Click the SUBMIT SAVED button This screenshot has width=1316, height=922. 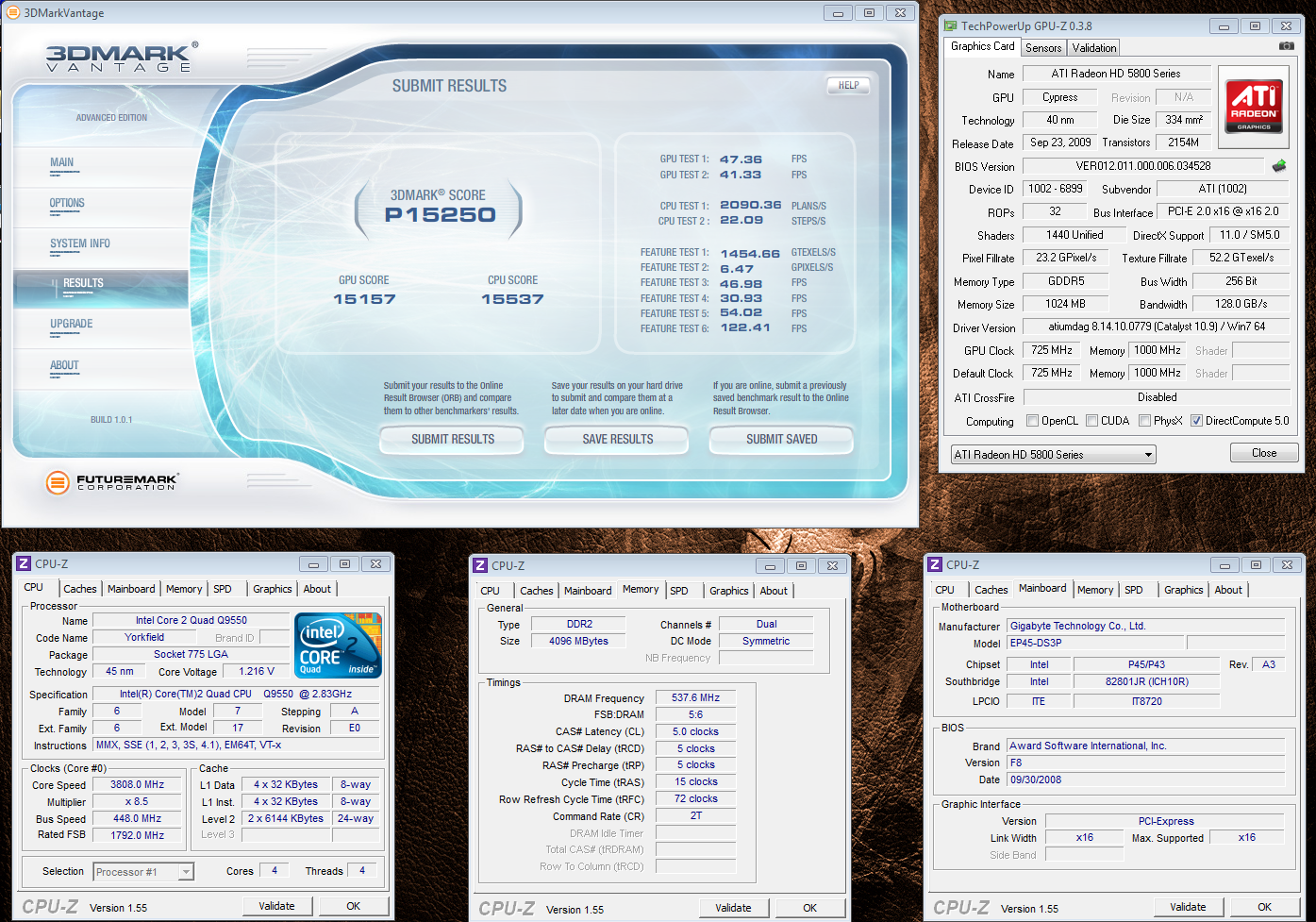click(781, 439)
